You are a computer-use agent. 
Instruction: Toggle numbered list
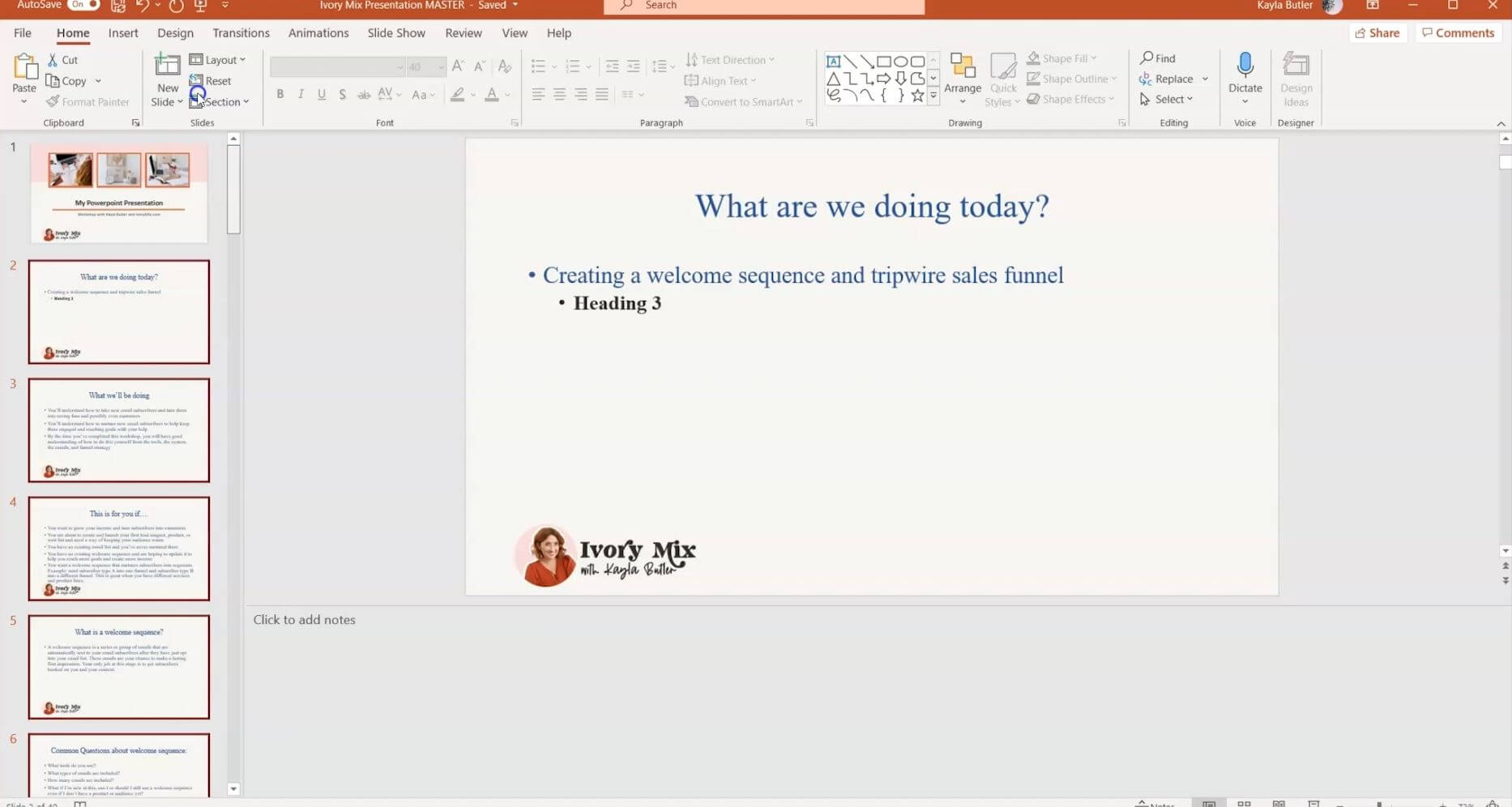(x=573, y=66)
